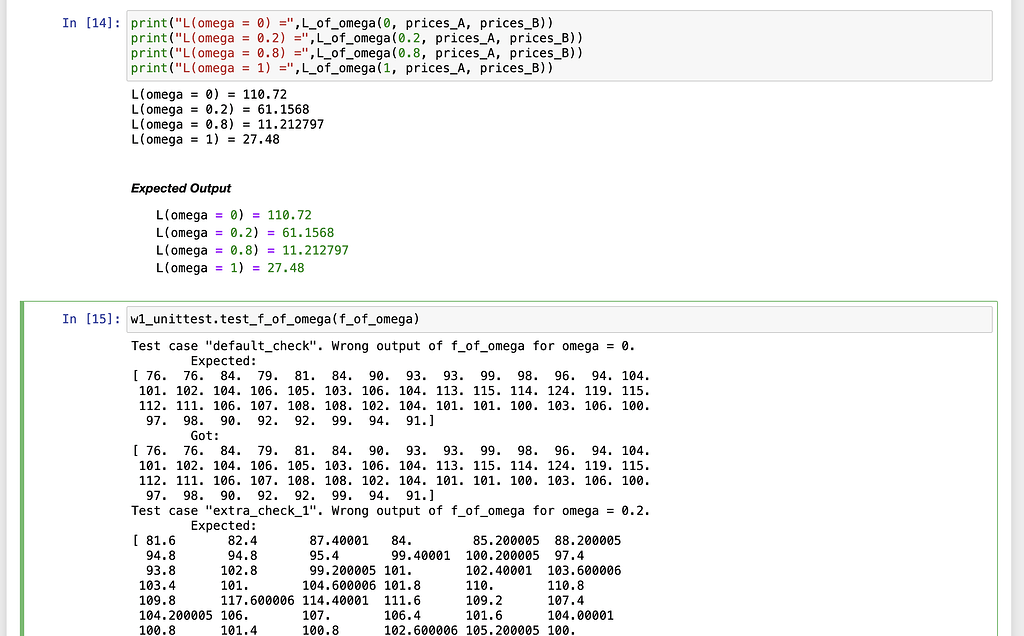Viewport: 1024px width, 636px height.
Task: Click the In [14] cell prompt label
Action: click(91, 23)
